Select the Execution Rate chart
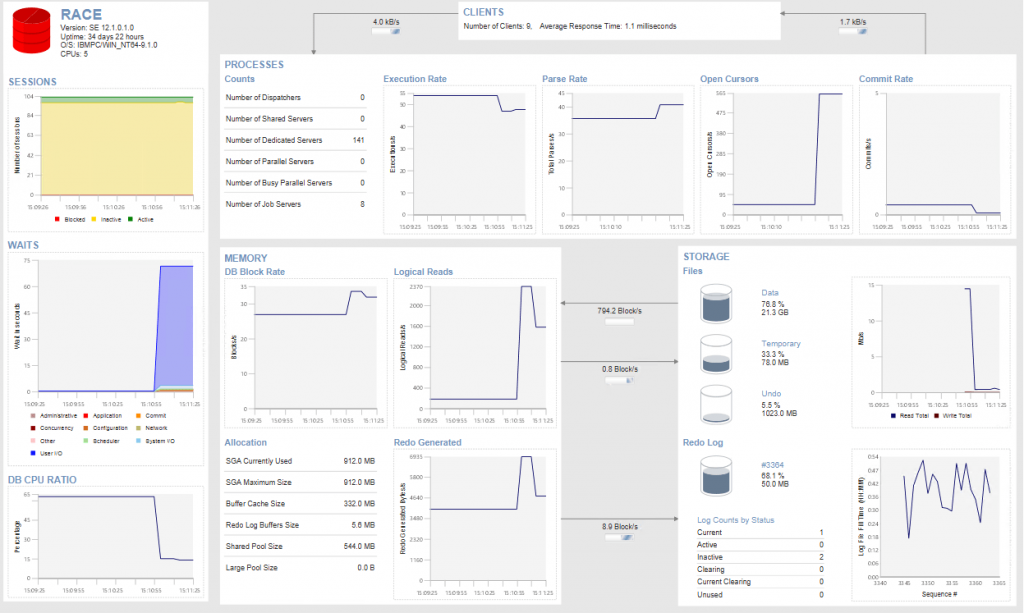This screenshot has height=613, width=1024. pos(459,159)
